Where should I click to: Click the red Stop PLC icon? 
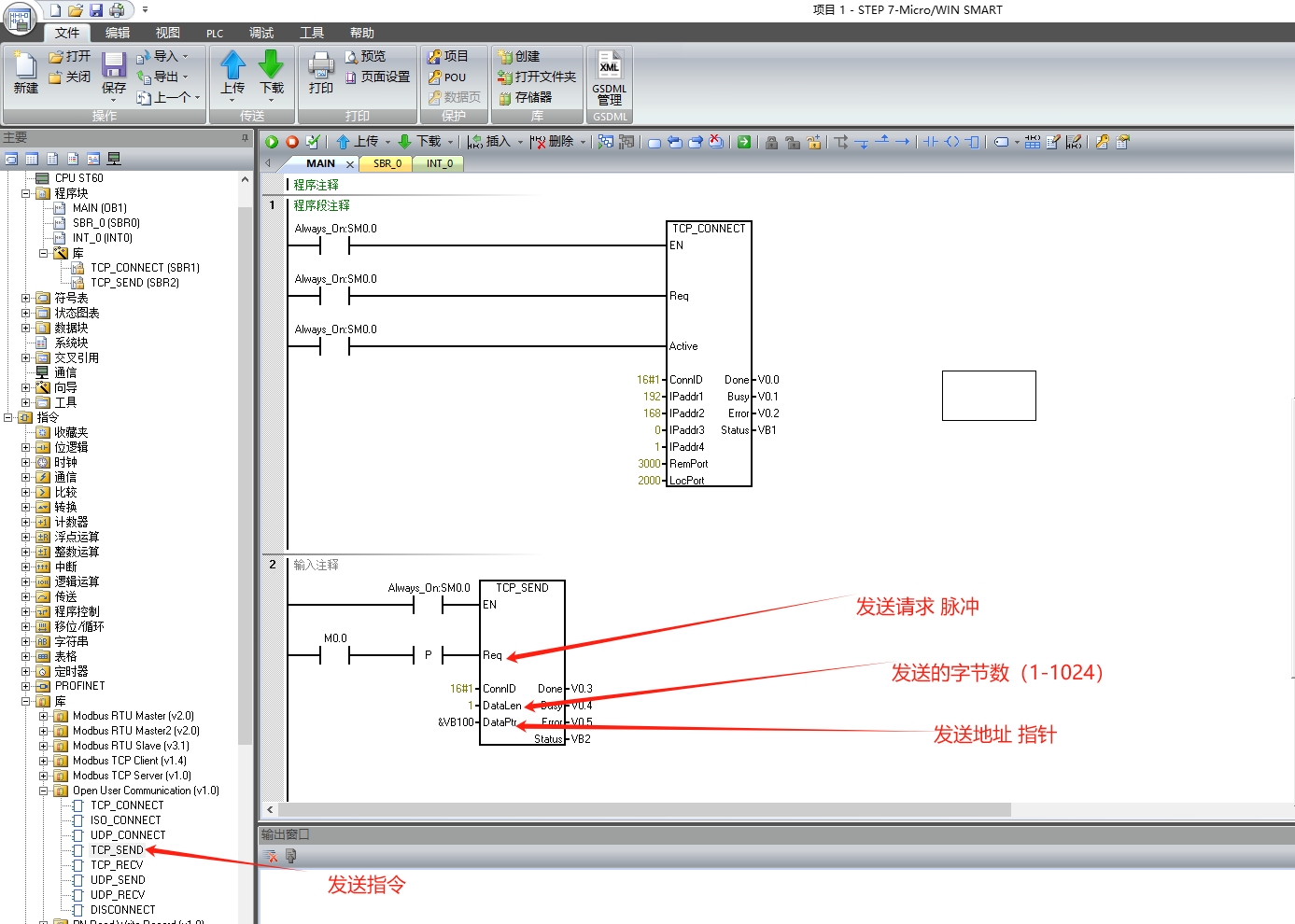292,142
